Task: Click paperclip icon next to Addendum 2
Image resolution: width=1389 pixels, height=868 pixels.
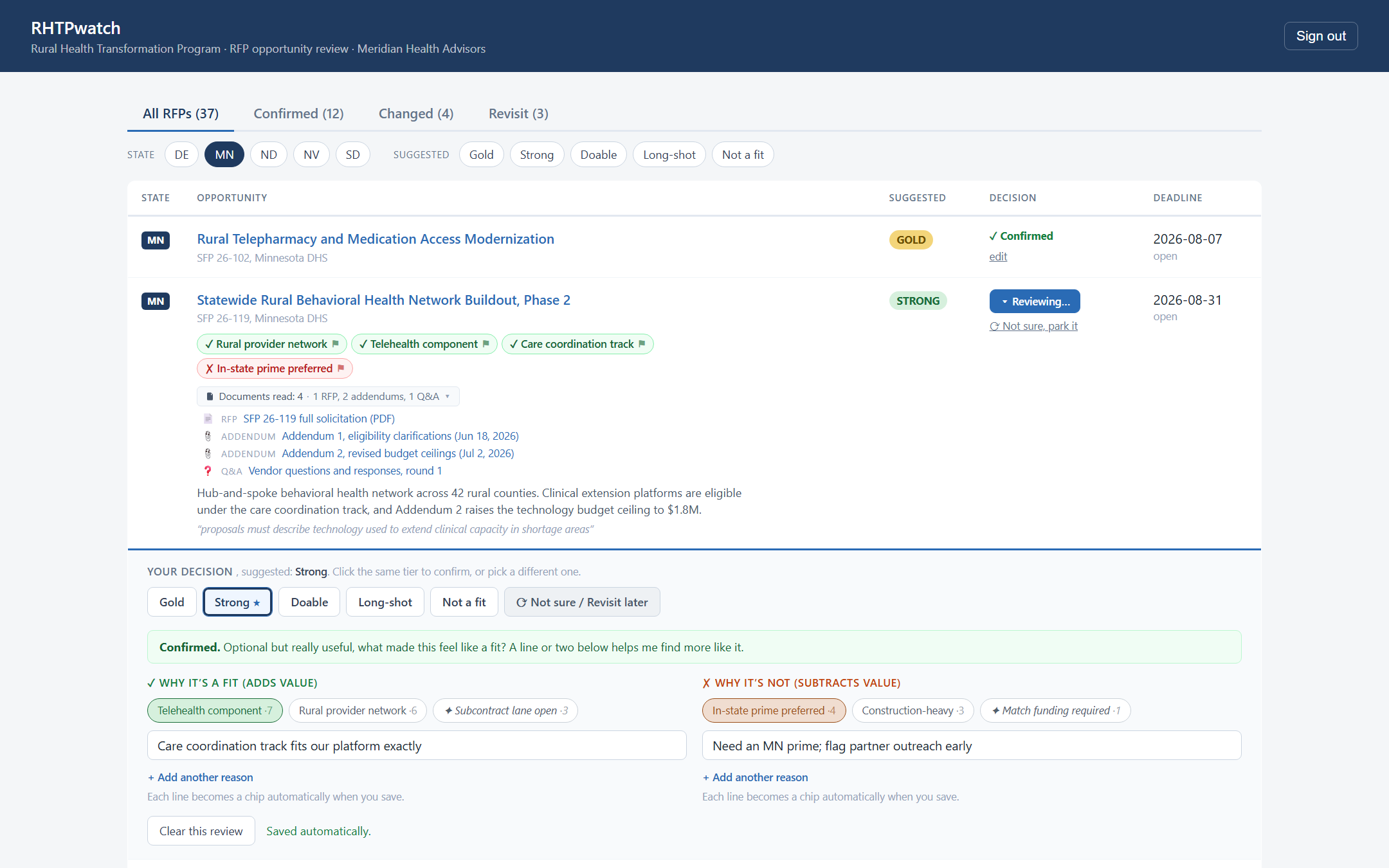Action: [208, 453]
